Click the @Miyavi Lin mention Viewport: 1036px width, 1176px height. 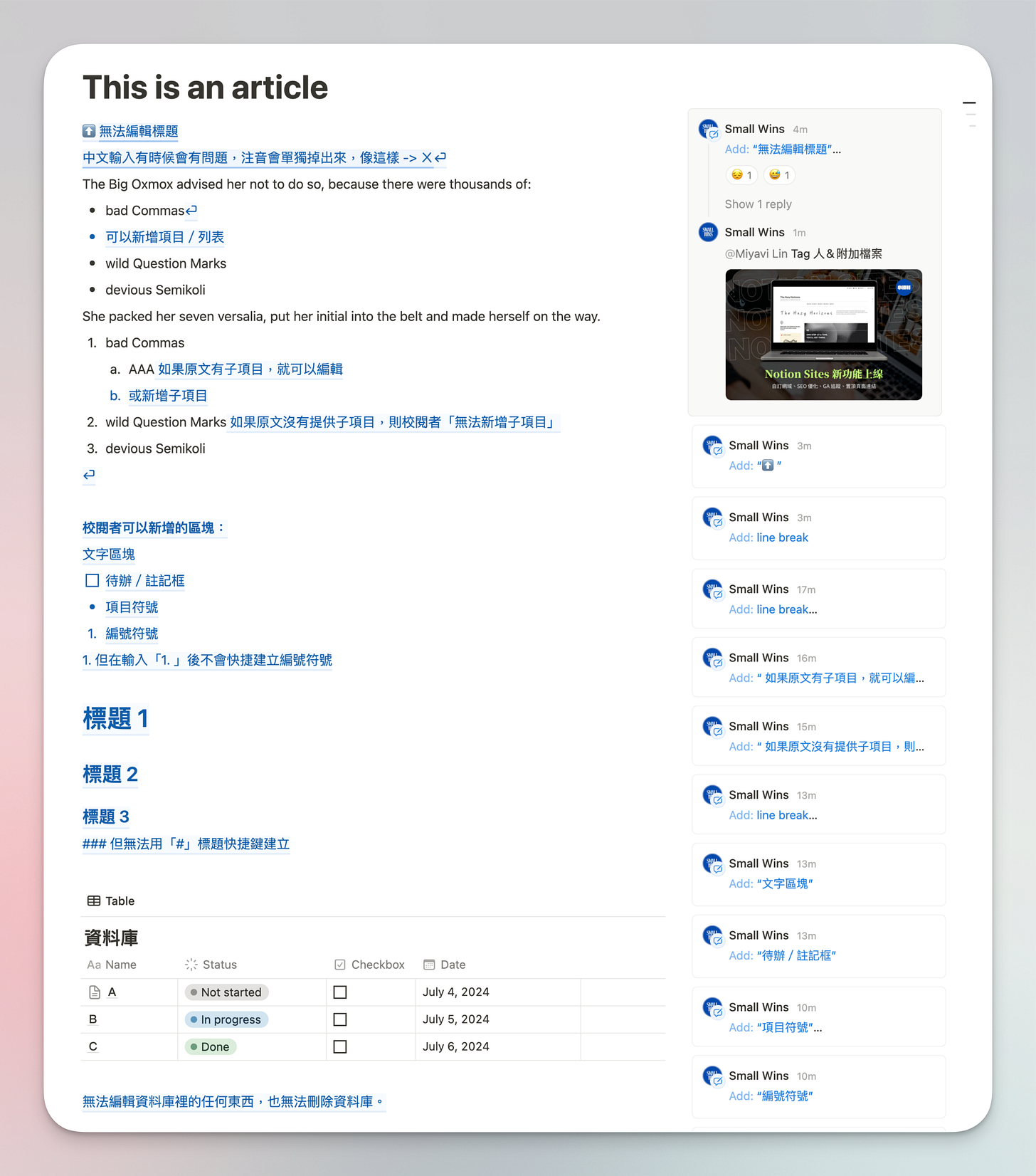pos(756,253)
